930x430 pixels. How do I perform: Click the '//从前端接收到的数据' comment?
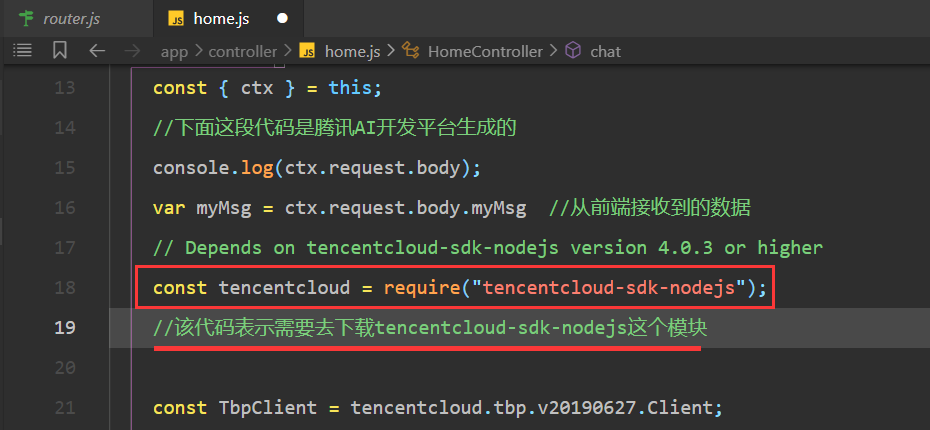[650, 208]
